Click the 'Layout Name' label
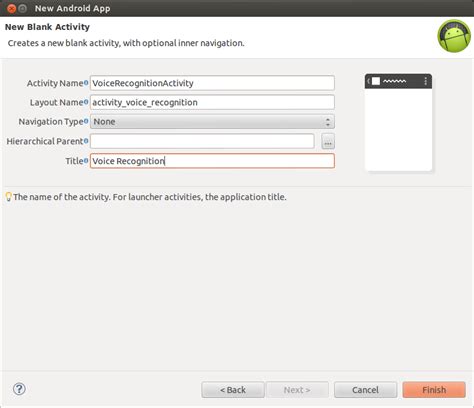The height and width of the screenshot is (408, 474). (x=56, y=102)
